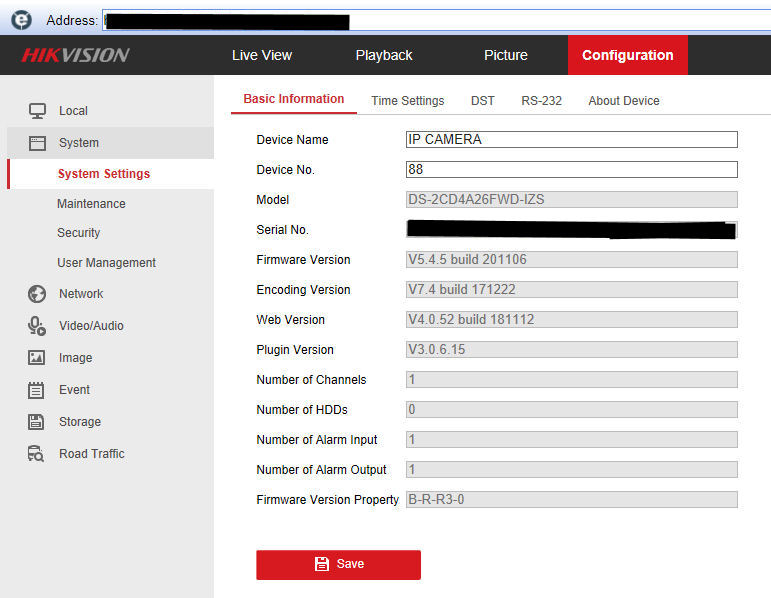Click the Network globe icon
The image size is (771, 598).
coord(37,294)
